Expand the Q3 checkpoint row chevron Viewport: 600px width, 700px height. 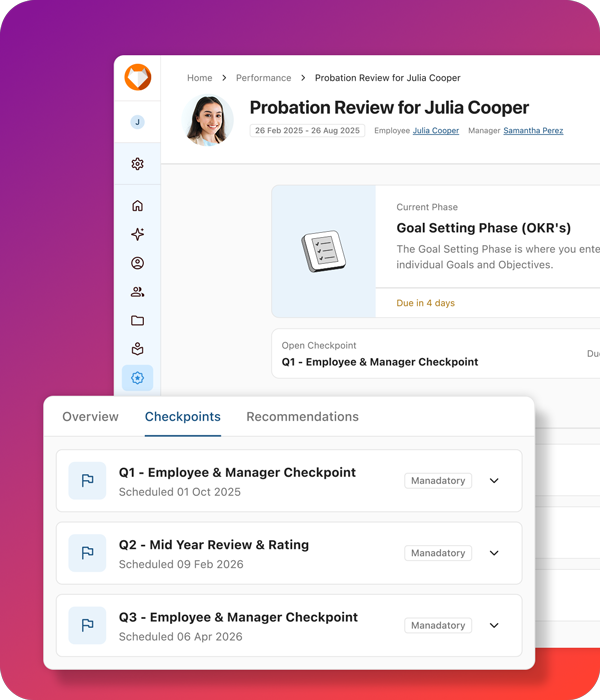coord(494,626)
